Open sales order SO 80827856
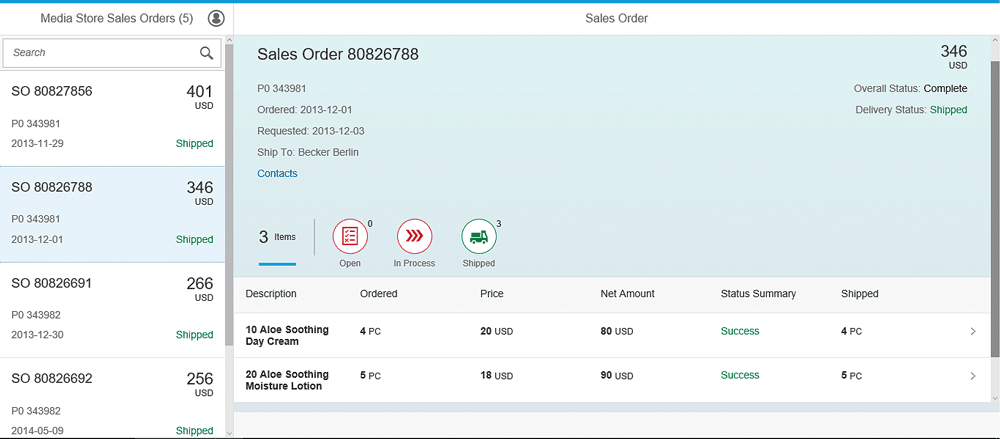This screenshot has height=439, width=1000. (x=112, y=116)
